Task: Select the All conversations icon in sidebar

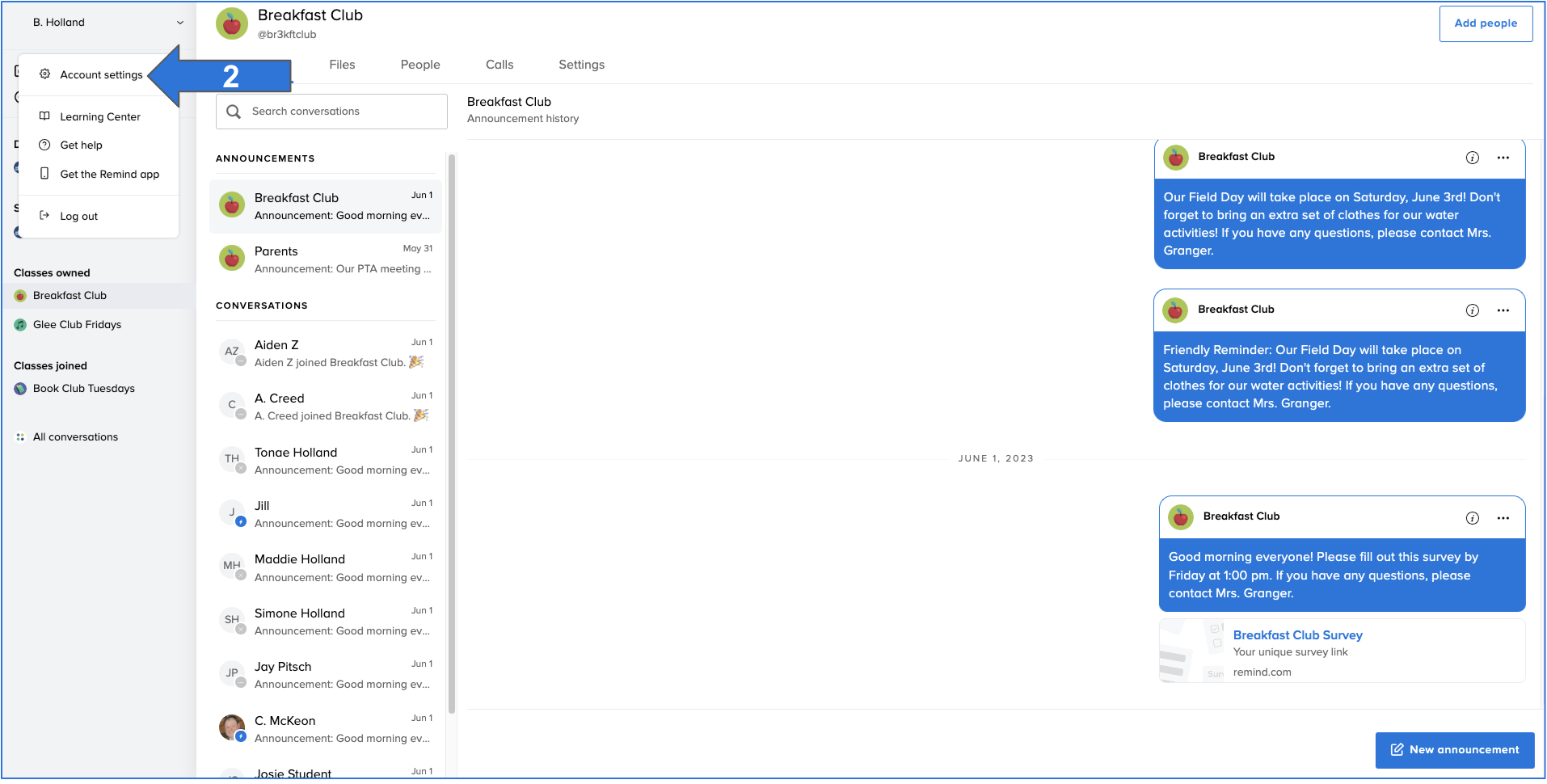Action: [20, 436]
